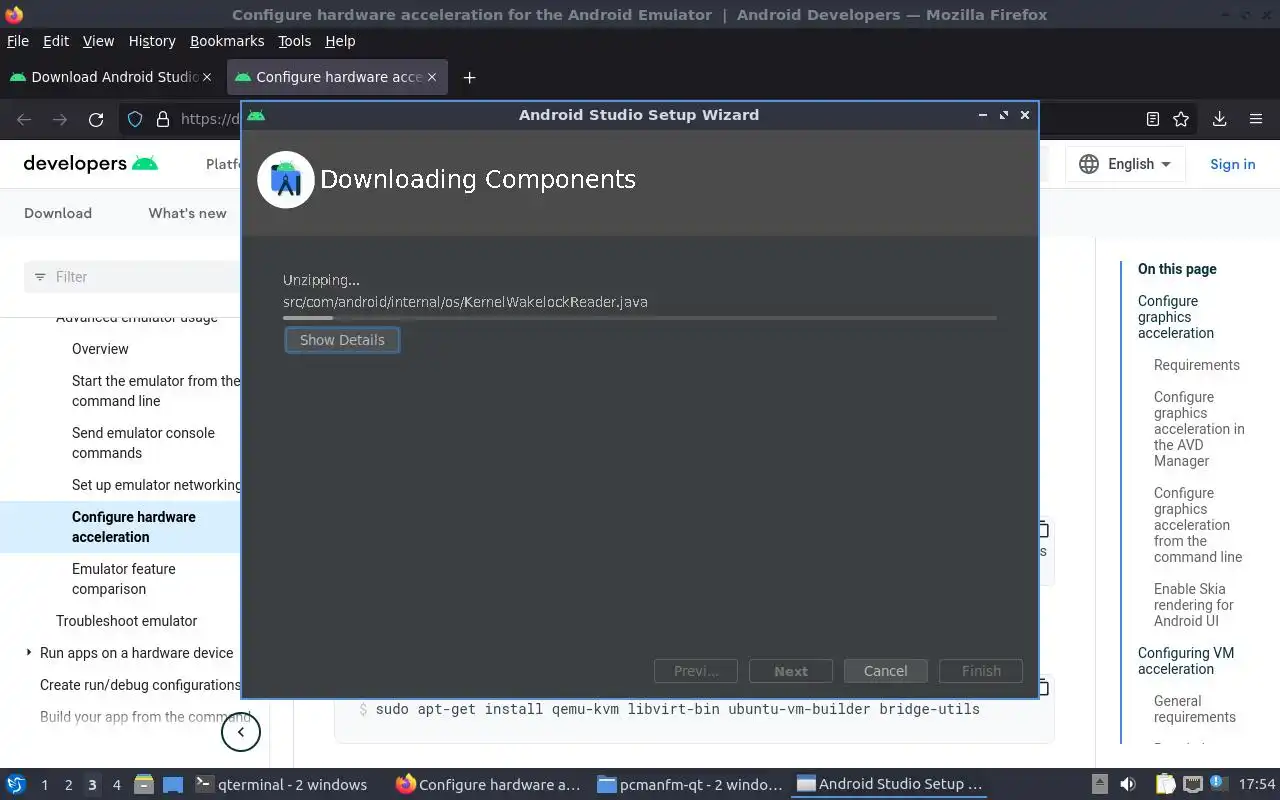
Task: Open the English language dropdown
Action: point(1125,164)
